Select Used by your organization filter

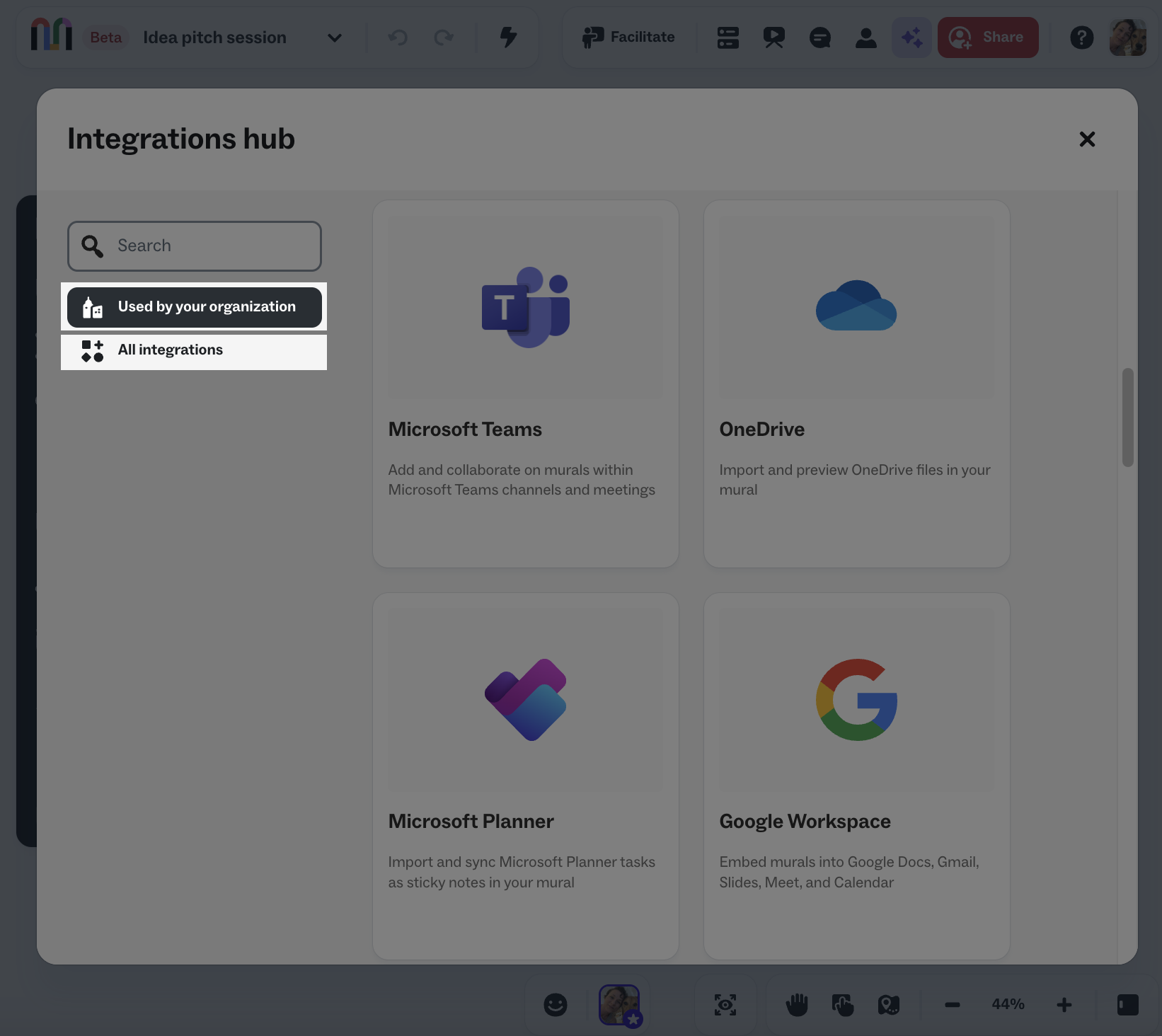[195, 307]
